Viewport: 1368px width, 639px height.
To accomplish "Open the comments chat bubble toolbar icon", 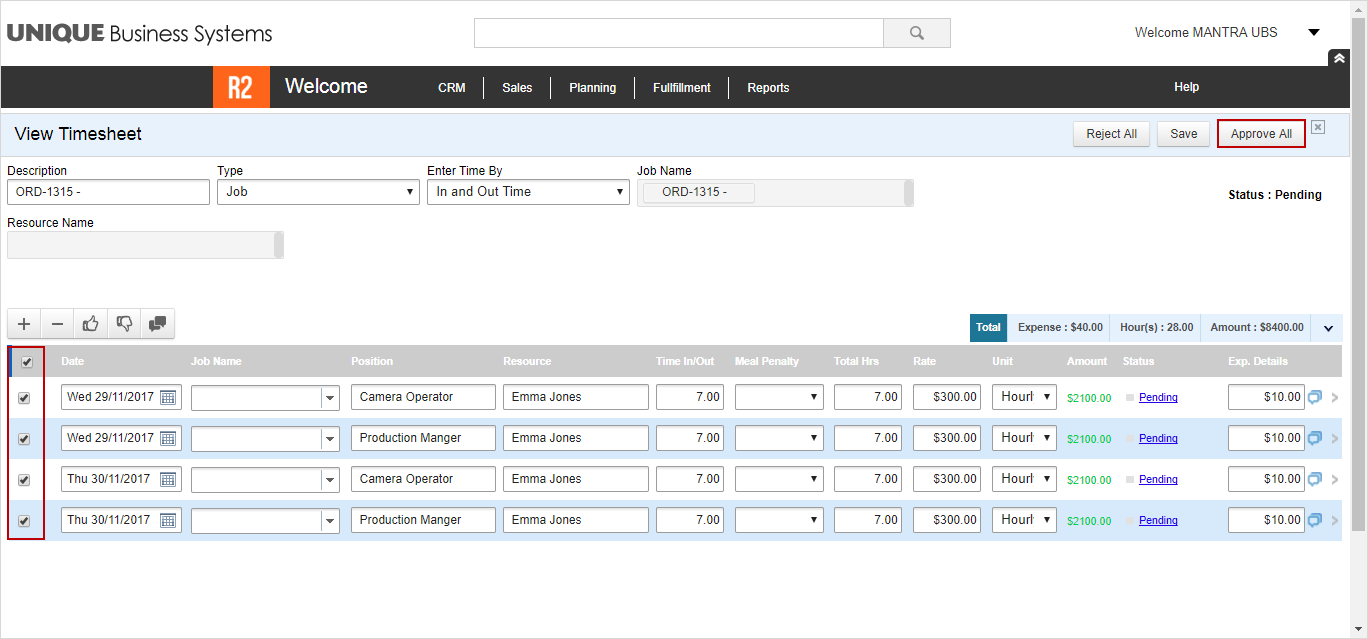I will (x=158, y=323).
